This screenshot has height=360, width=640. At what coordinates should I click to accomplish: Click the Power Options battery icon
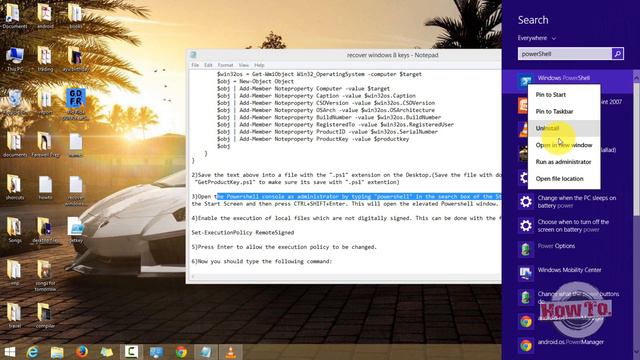(526, 249)
